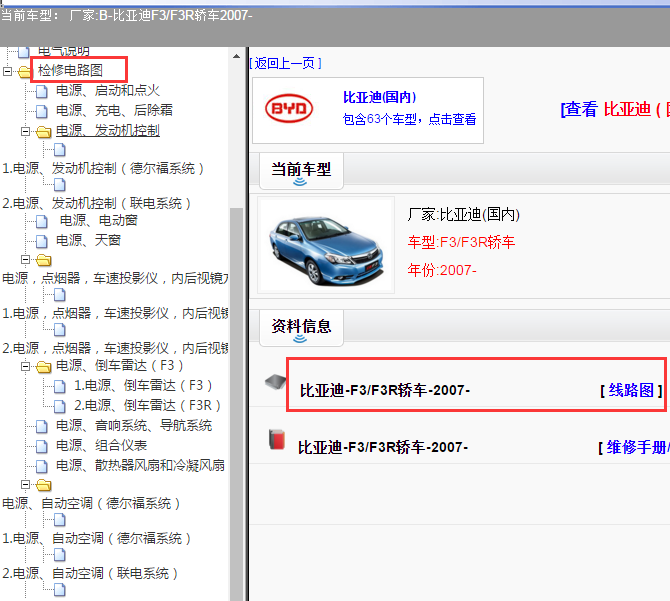Screen dimensions: 670x601
Task: Click document icon beside 电源、音响系统、导航系统
Action: click(x=41, y=426)
